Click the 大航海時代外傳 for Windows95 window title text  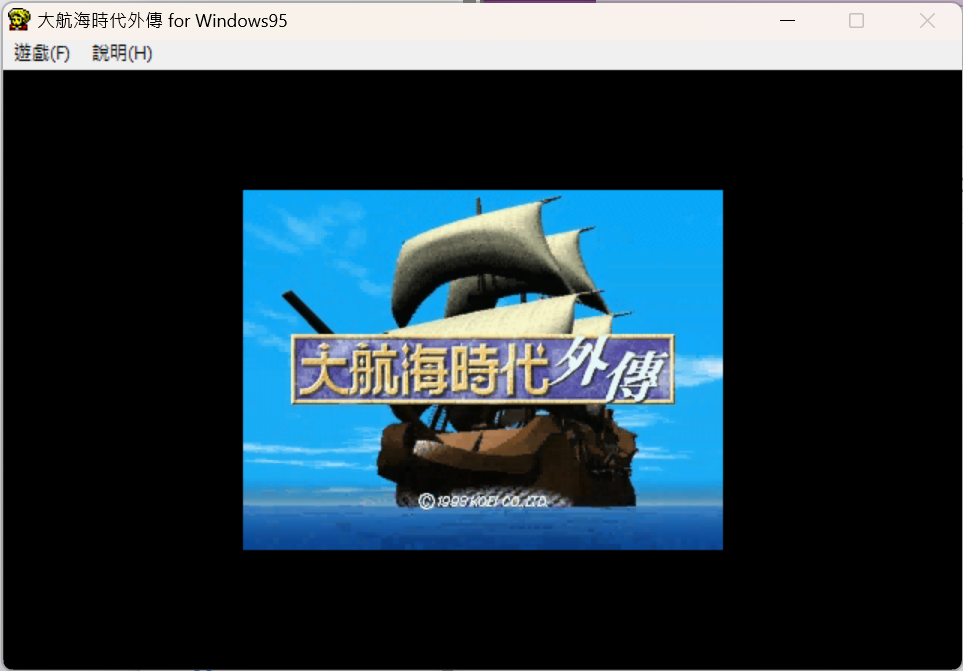(162, 21)
